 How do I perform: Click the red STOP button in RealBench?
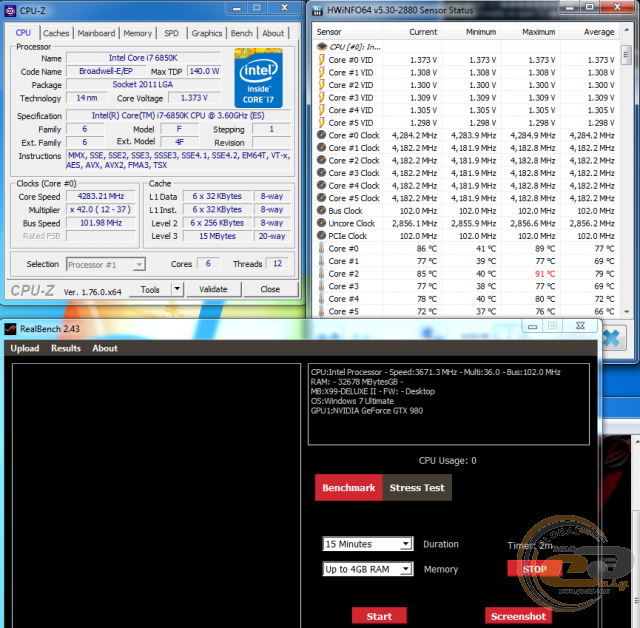[x=534, y=569]
